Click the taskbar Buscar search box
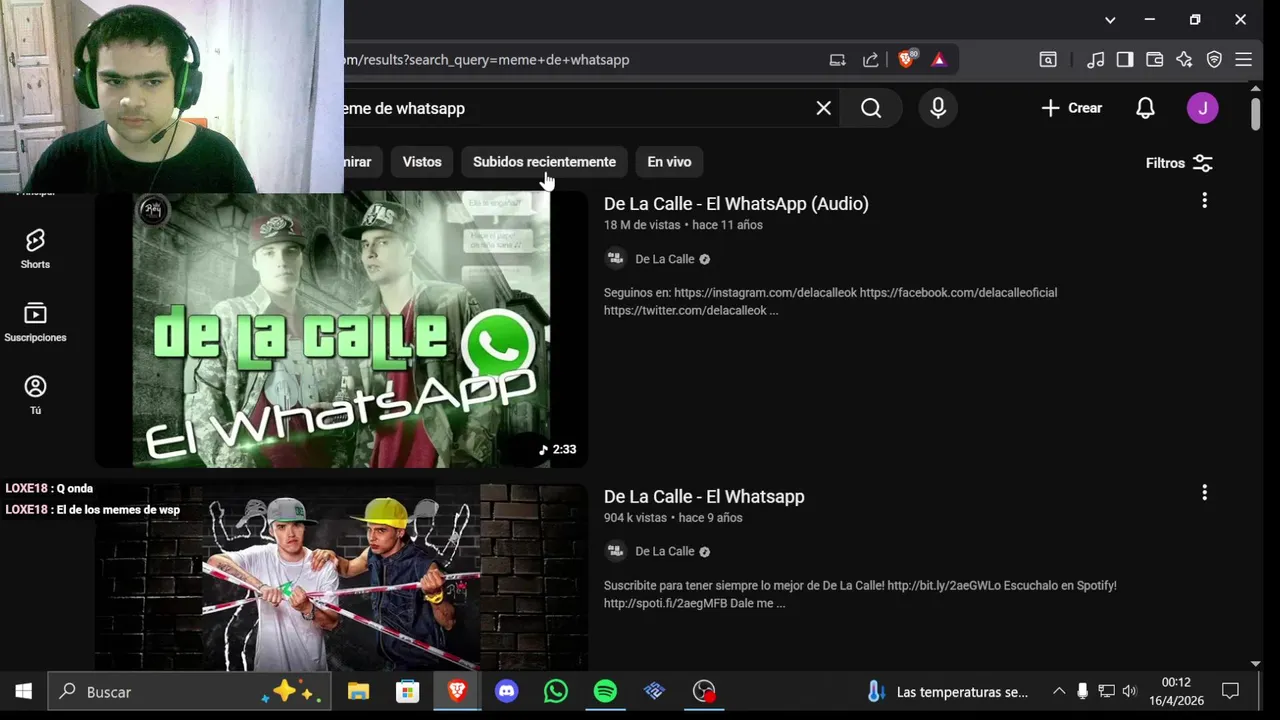 click(187, 691)
